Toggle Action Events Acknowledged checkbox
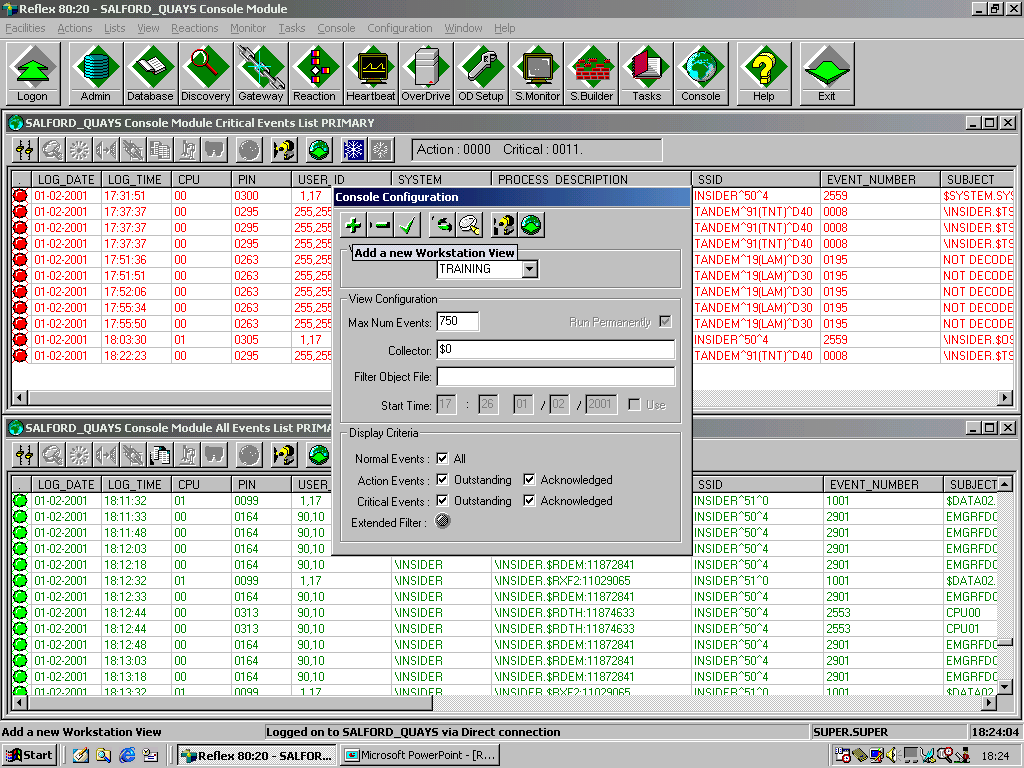Viewport: 1024px width, 768px height. tap(529, 480)
